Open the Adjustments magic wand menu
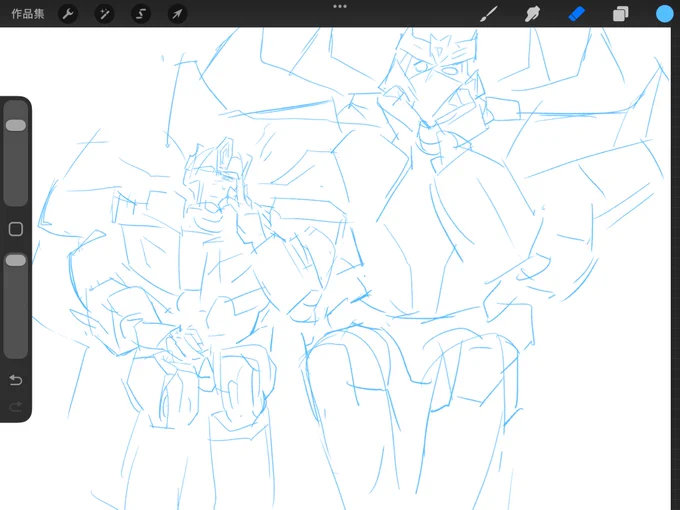Screen dimensions: 680x510 click(x=105, y=14)
